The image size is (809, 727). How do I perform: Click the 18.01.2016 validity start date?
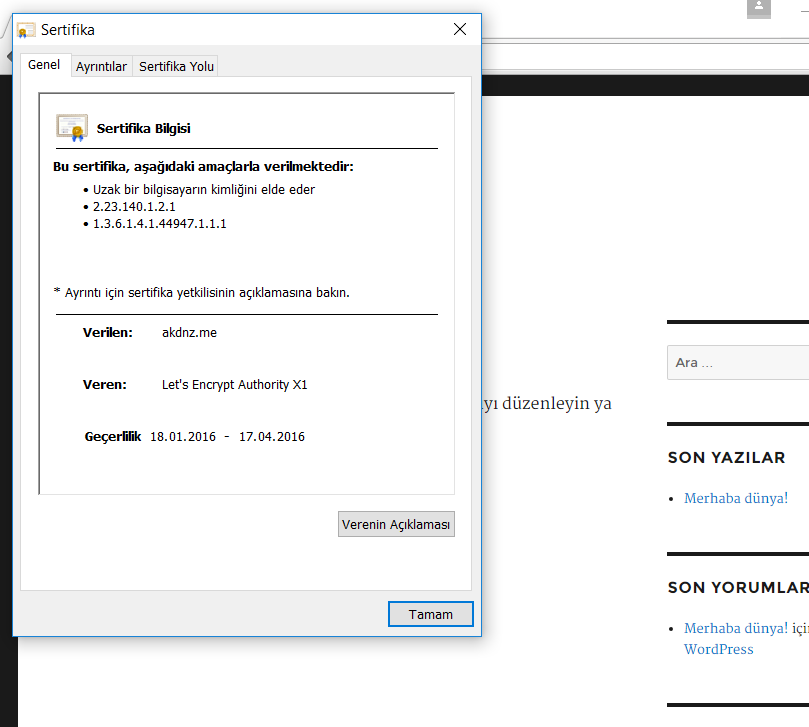click(x=183, y=437)
